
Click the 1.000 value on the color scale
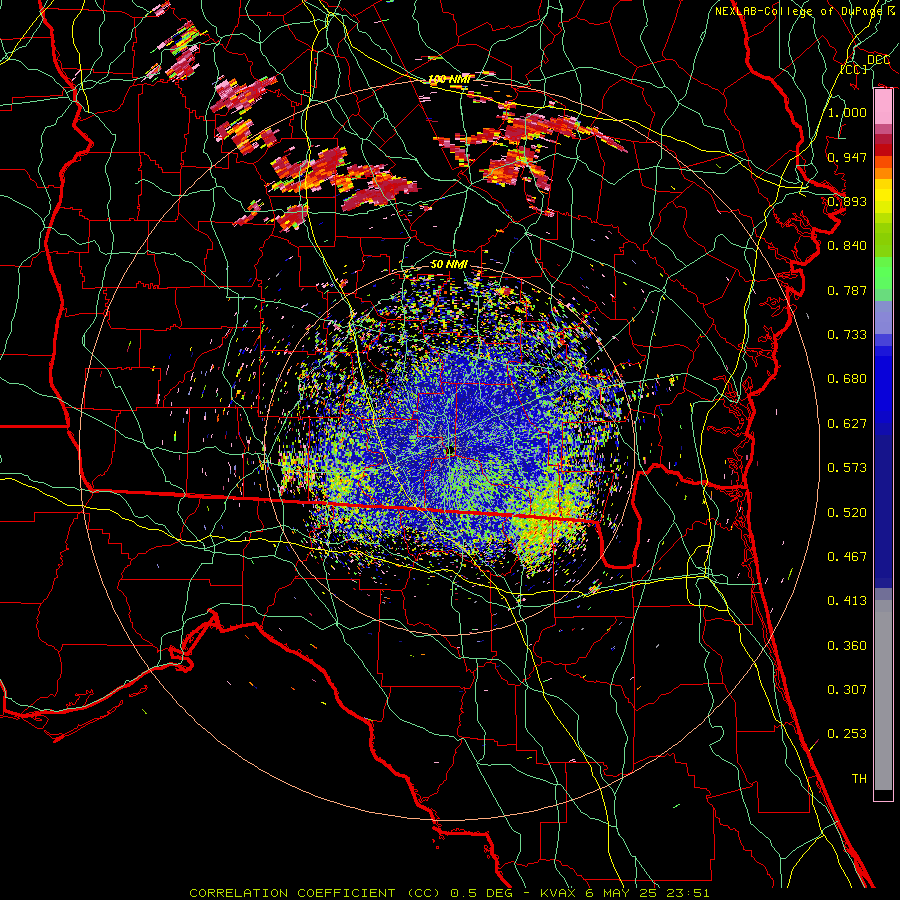coord(847,112)
